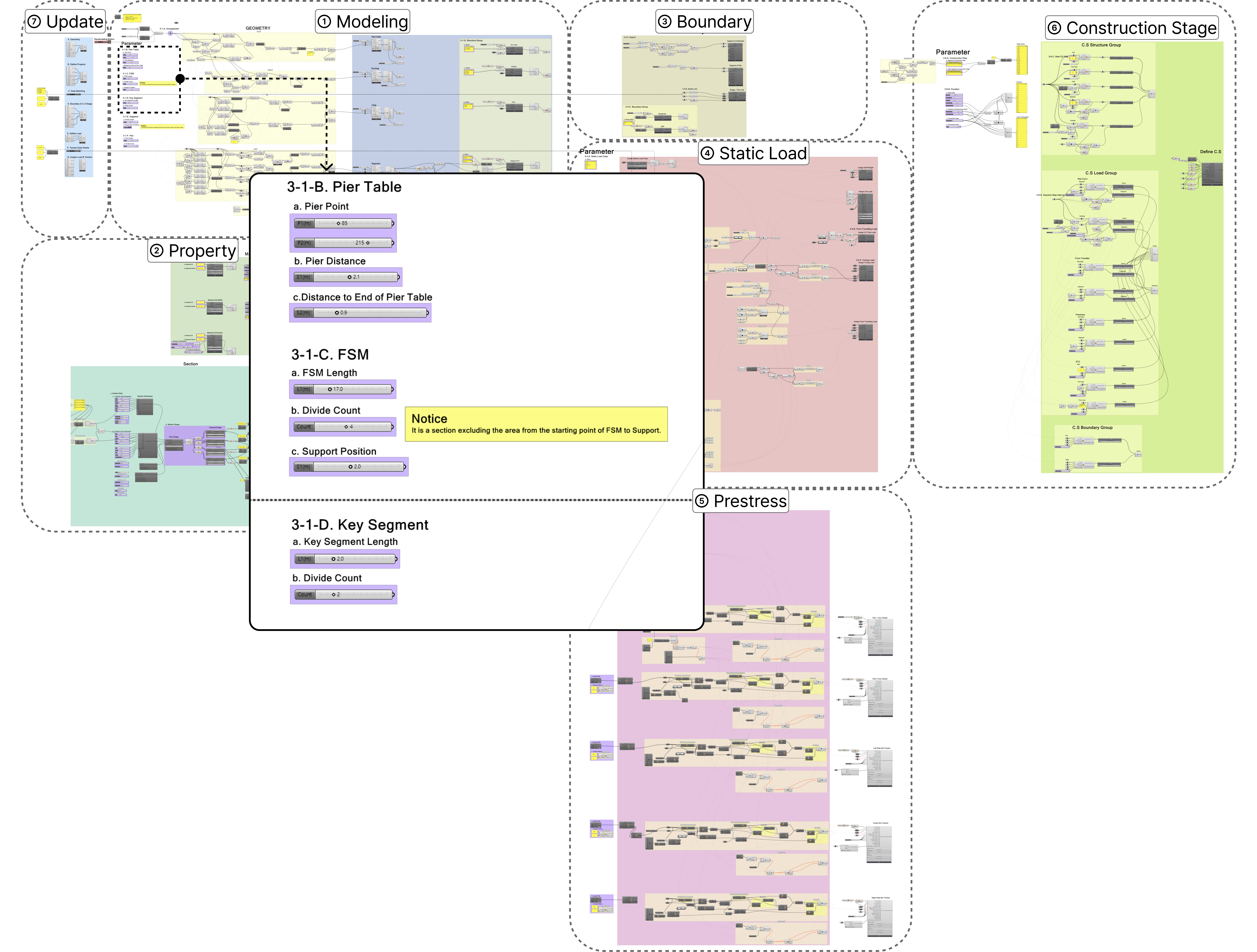Select the Parameter label in Construction Stage
The height and width of the screenshot is (952, 1257).
click(x=953, y=52)
